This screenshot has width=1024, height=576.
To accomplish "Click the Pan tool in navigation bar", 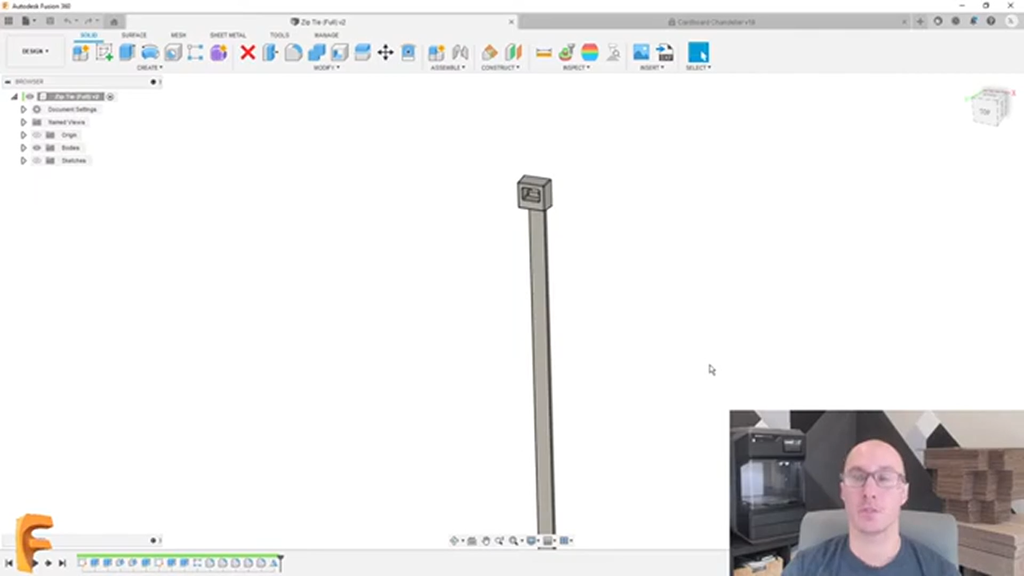I will [486, 540].
